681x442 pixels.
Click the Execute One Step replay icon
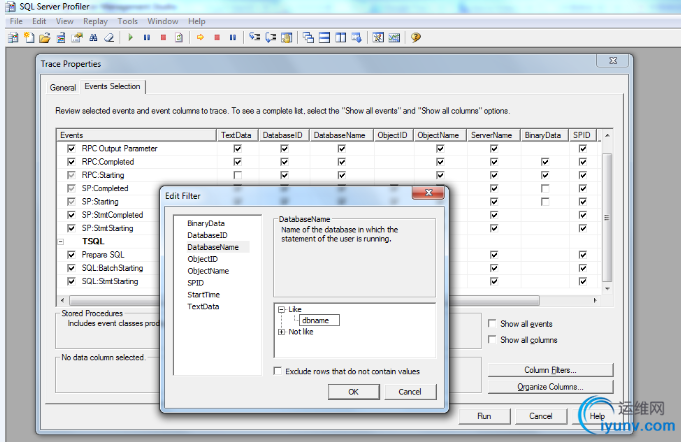pyautogui.click(x=255, y=38)
